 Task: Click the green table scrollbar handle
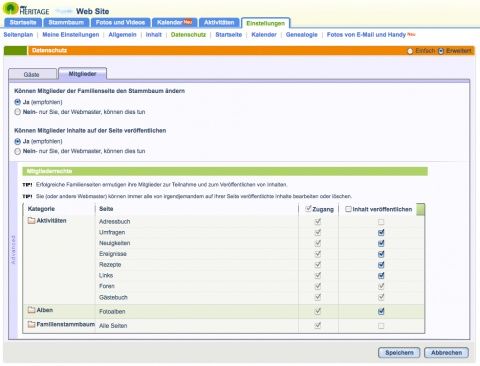click(x=421, y=210)
